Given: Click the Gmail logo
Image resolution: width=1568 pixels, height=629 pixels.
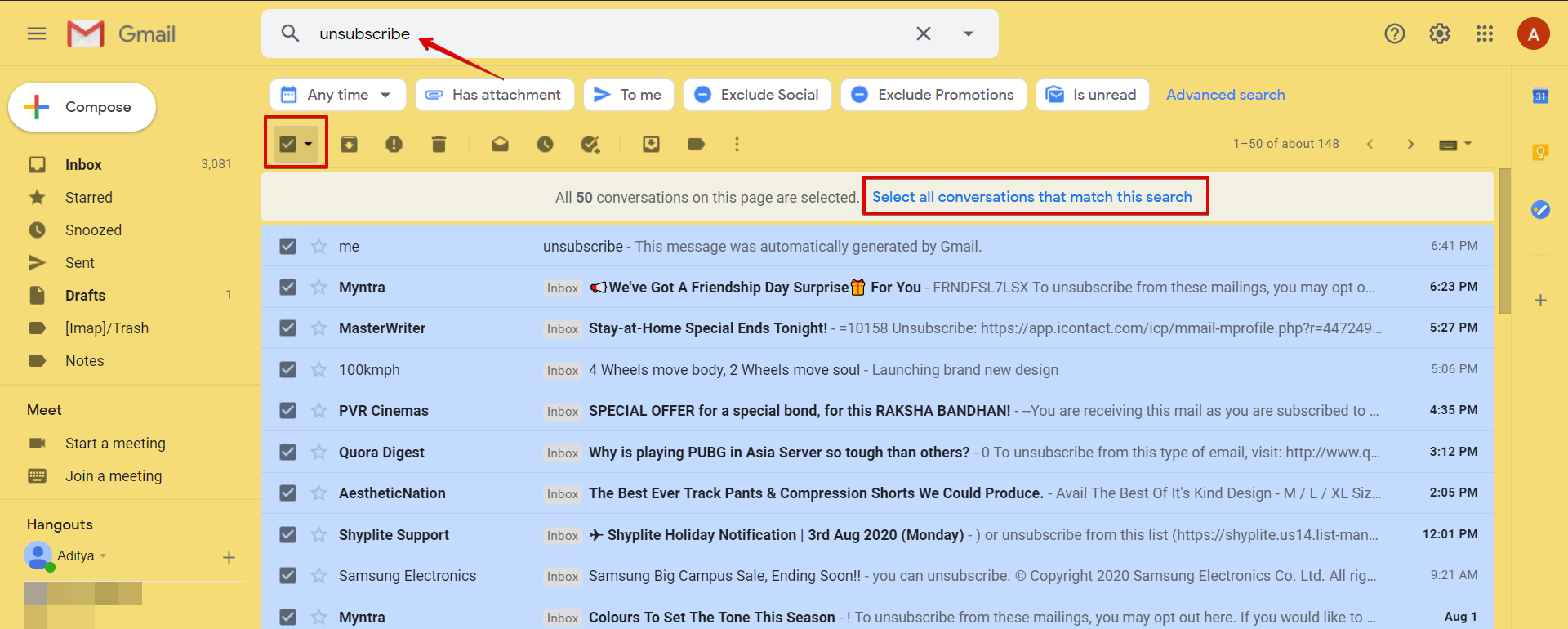Looking at the screenshot, I should pos(122,33).
